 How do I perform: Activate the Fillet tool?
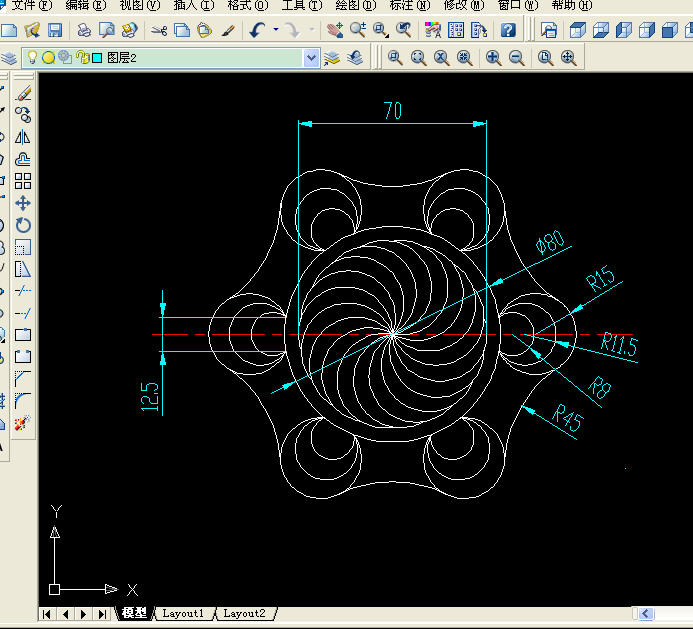click(23, 400)
